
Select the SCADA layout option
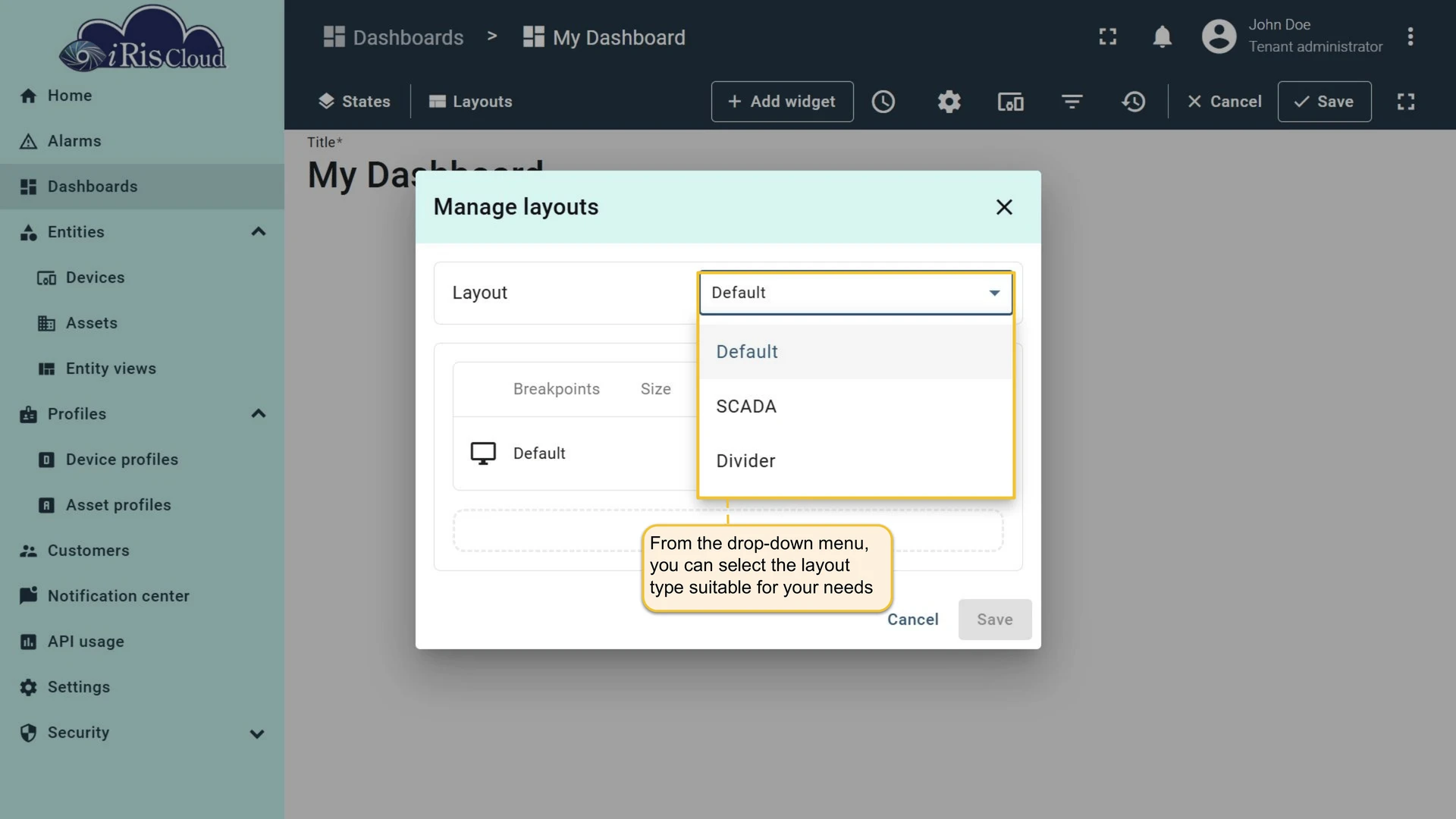click(x=855, y=406)
